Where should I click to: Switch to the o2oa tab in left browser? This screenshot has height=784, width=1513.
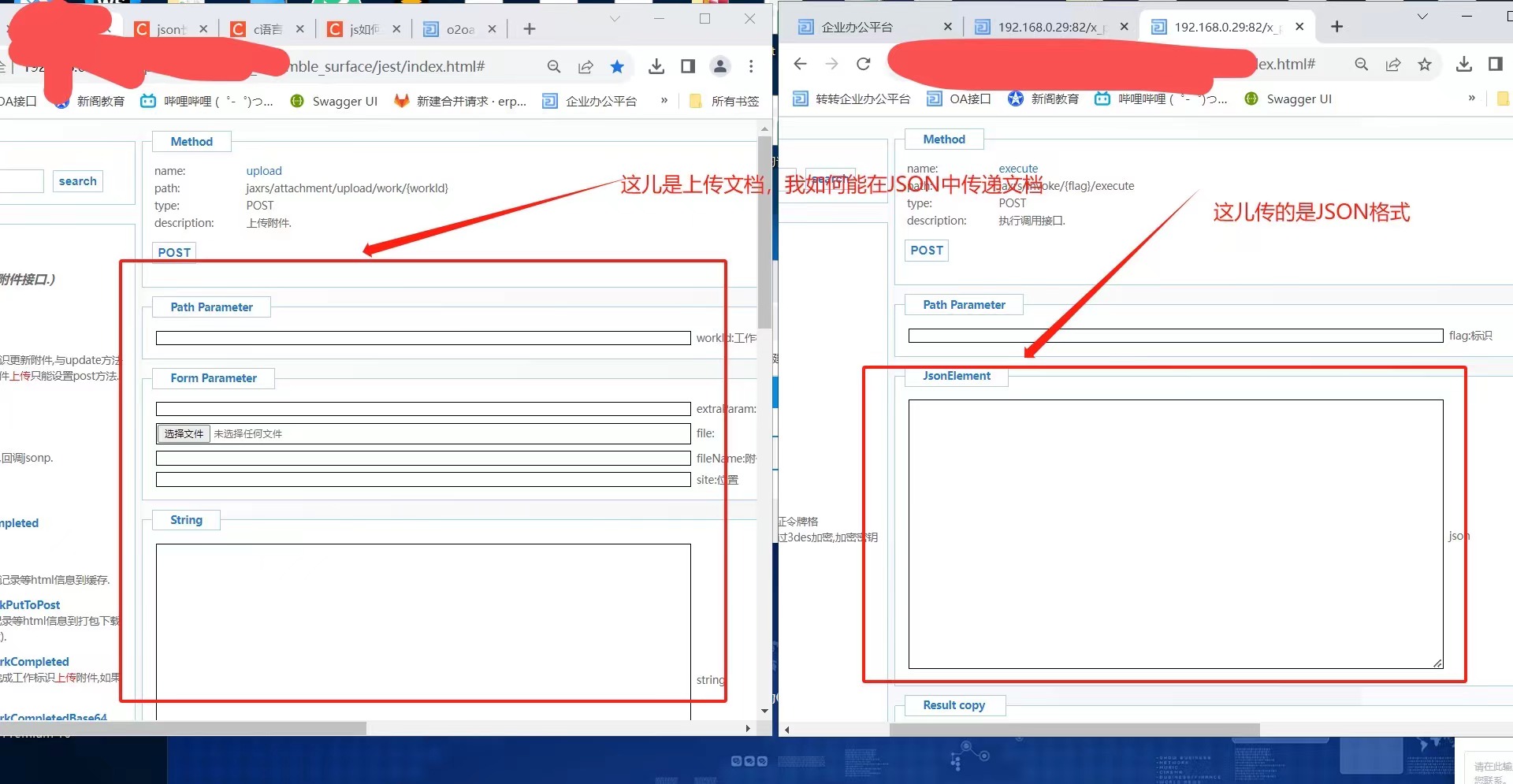(x=460, y=29)
